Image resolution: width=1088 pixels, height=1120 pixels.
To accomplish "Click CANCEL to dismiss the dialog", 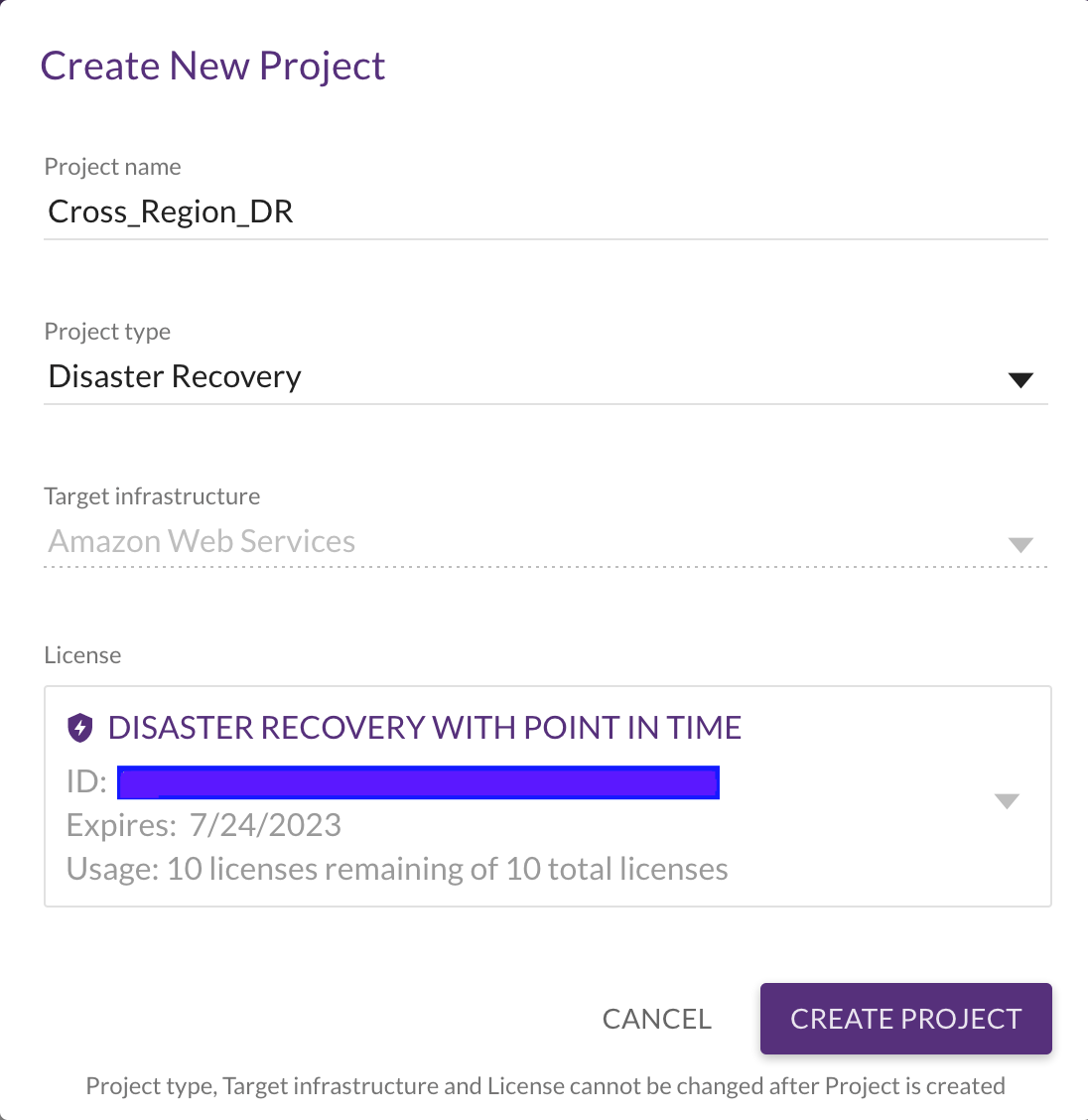I will 656,1019.
